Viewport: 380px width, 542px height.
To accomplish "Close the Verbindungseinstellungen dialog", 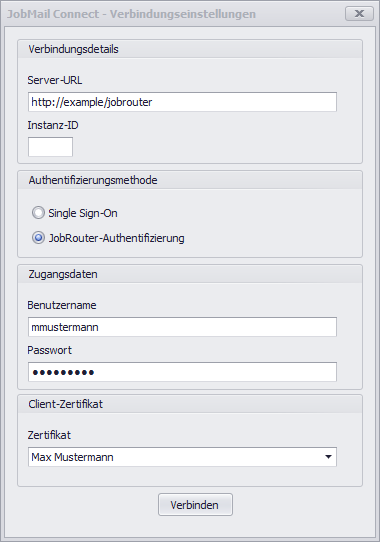I will pyautogui.click(x=359, y=13).
